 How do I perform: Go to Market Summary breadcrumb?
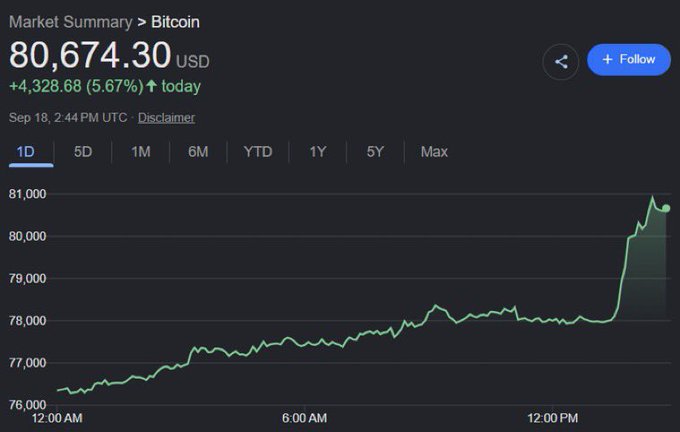71,22
